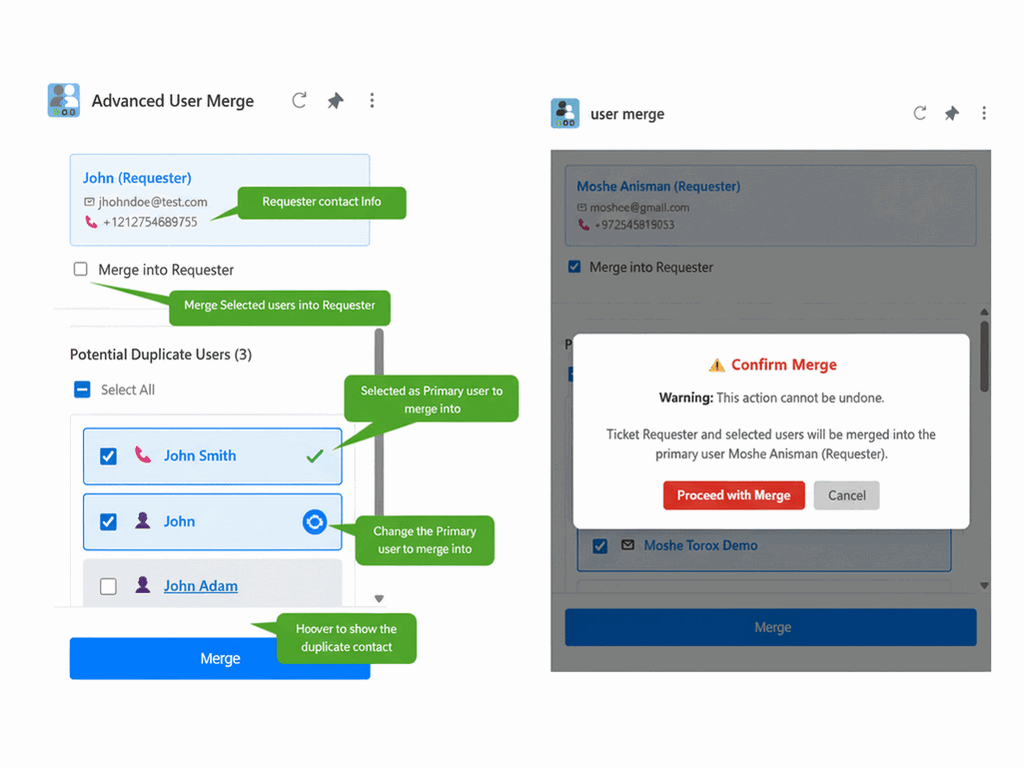Click the down arrow of the duplicates scrollbar
1024x768 pixels.
click(378, 597)
